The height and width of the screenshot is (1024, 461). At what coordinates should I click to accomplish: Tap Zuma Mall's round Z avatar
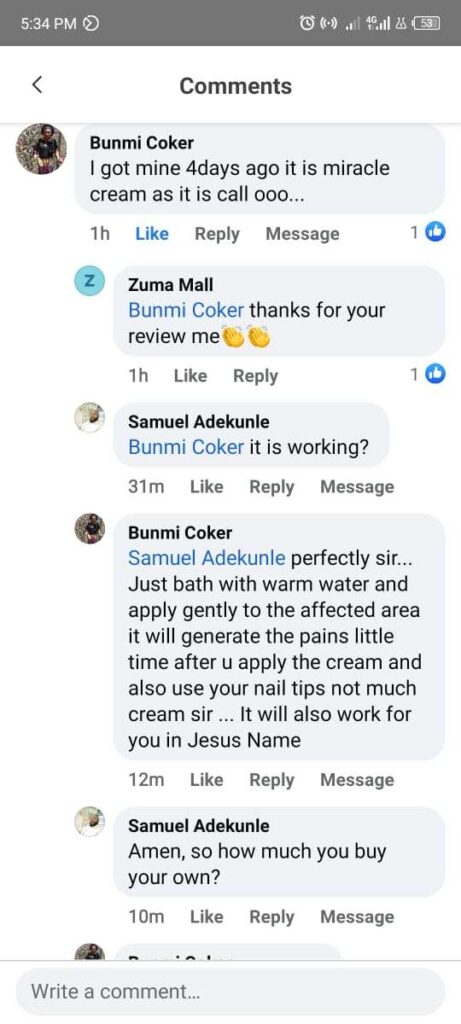pyautogui.click(x=90, y=282)
